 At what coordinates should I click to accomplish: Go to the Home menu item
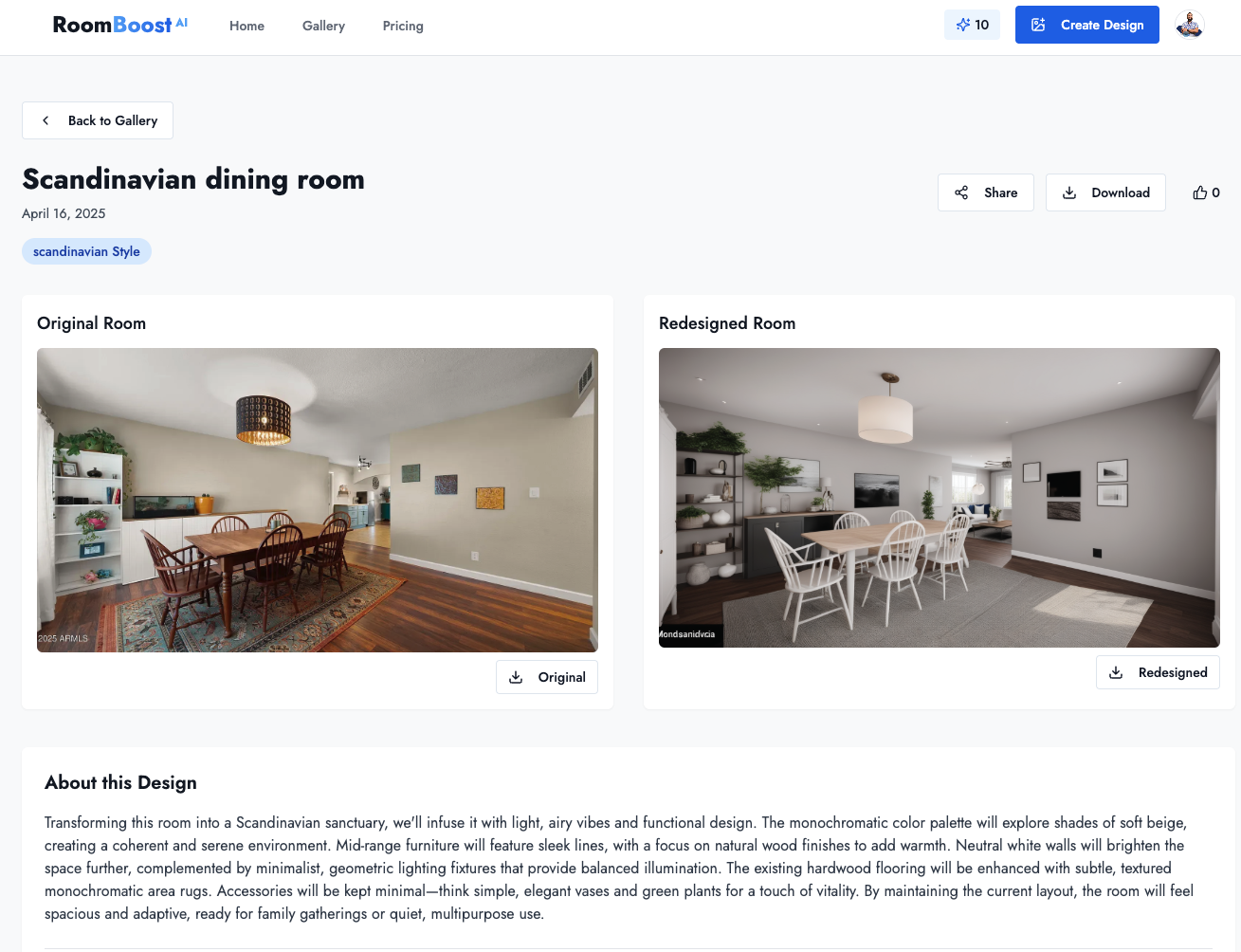click(x=246, y=26)
